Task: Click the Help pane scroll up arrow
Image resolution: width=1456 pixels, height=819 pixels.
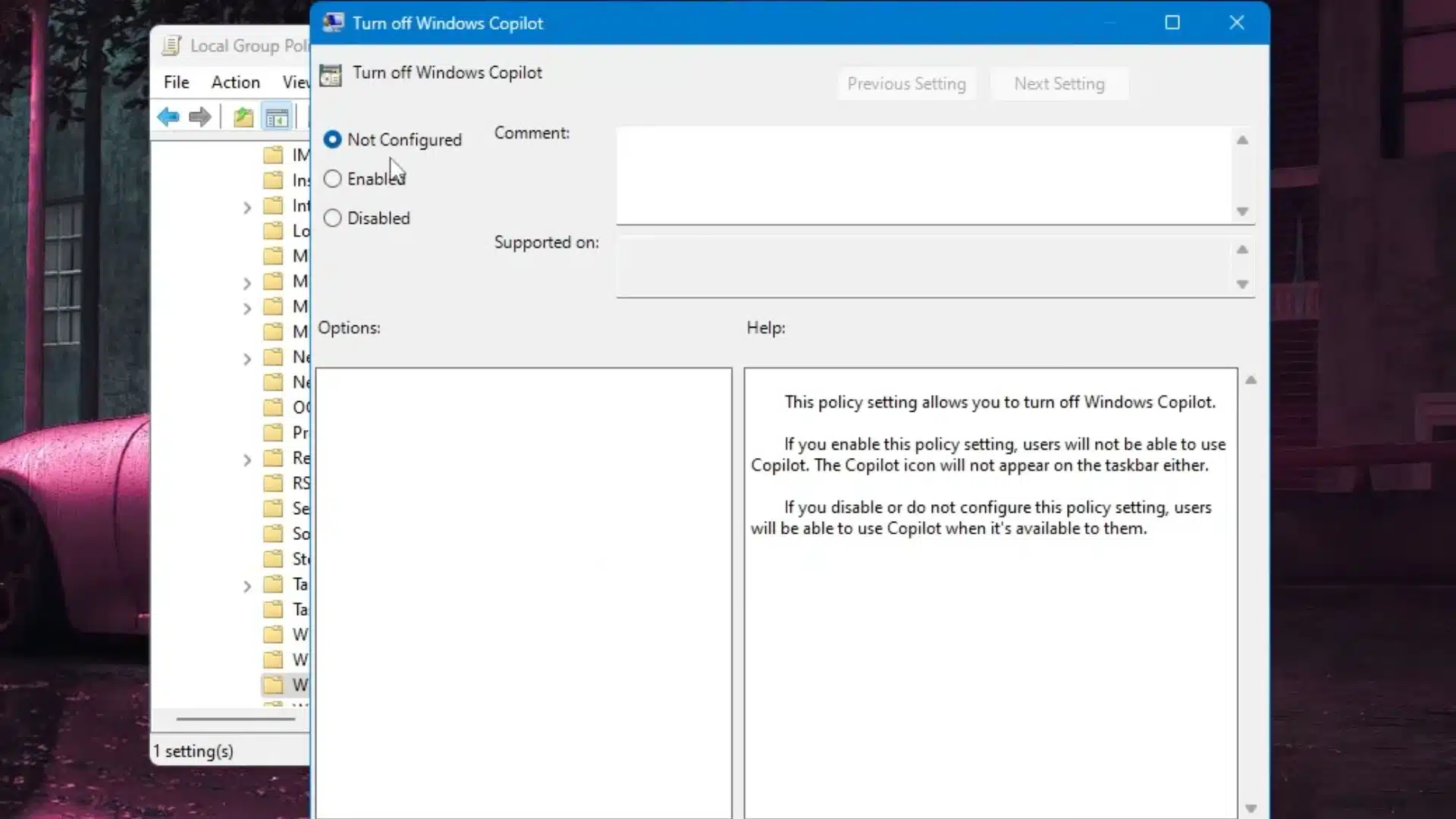Action: coord(1251,380)
